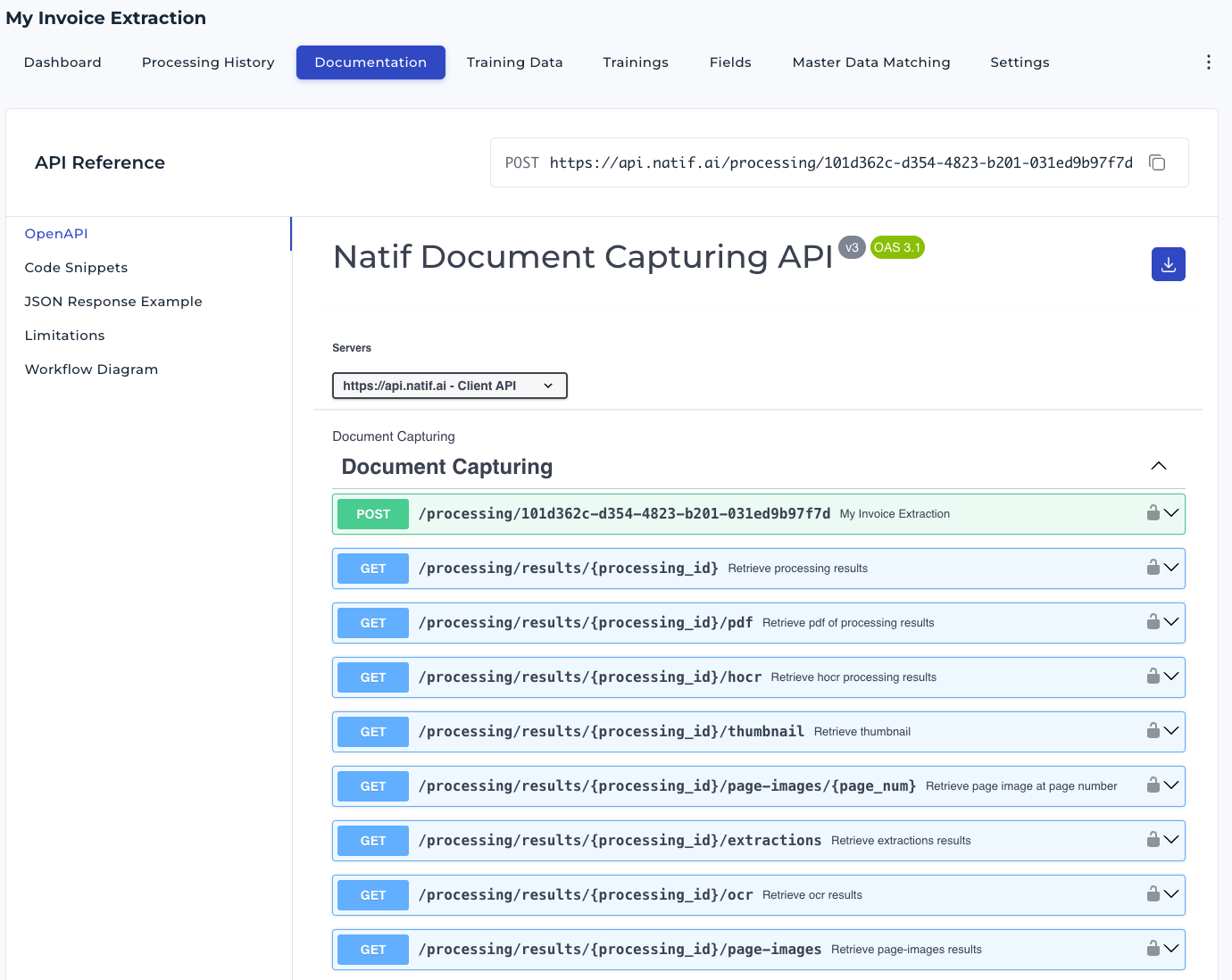
Task: Click GET badge for /processing/results/{processing_id}/pdf
Action: point(373,623)
